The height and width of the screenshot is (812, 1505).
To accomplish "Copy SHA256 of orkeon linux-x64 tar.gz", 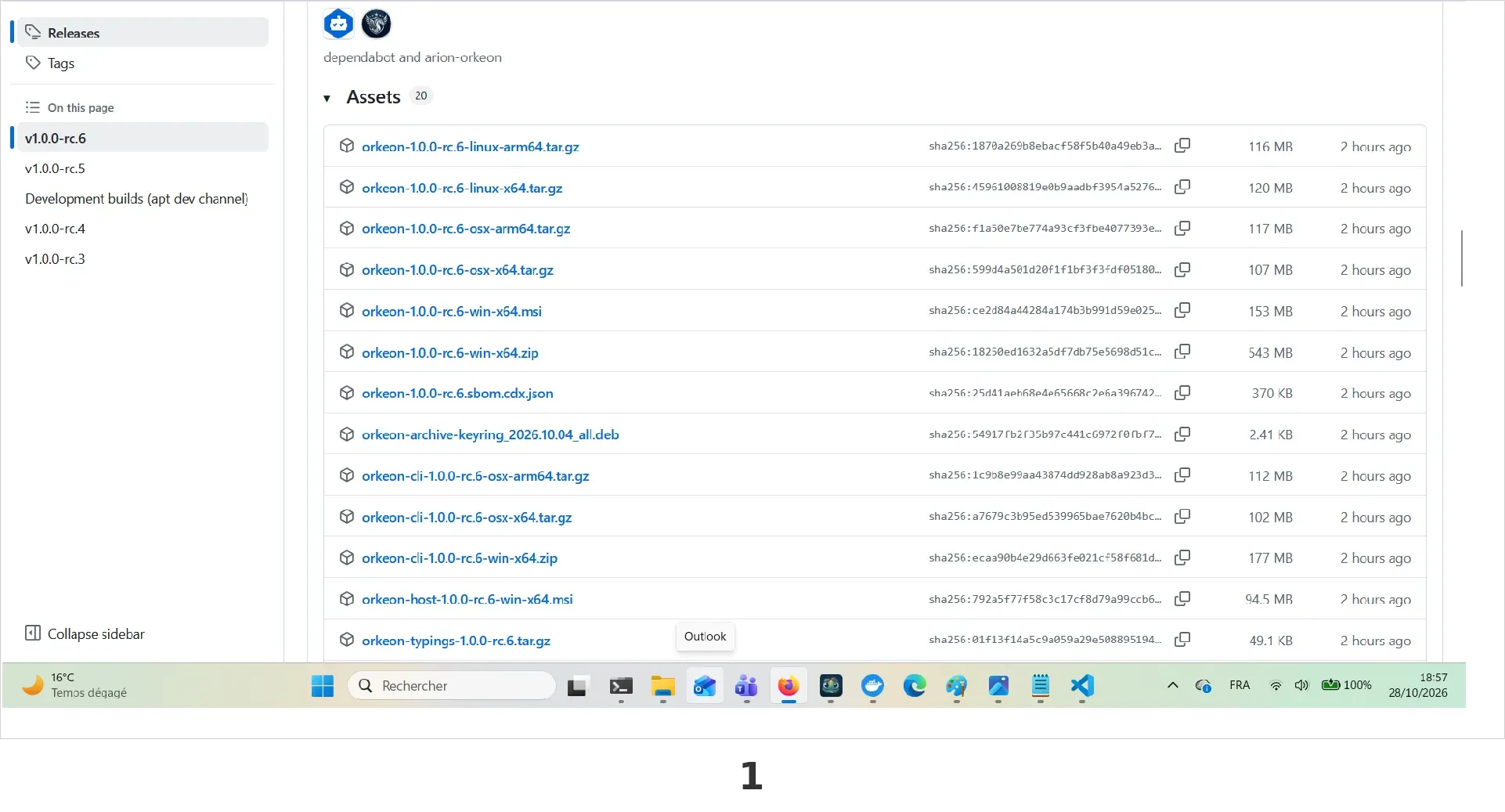I will (1182, 187).
